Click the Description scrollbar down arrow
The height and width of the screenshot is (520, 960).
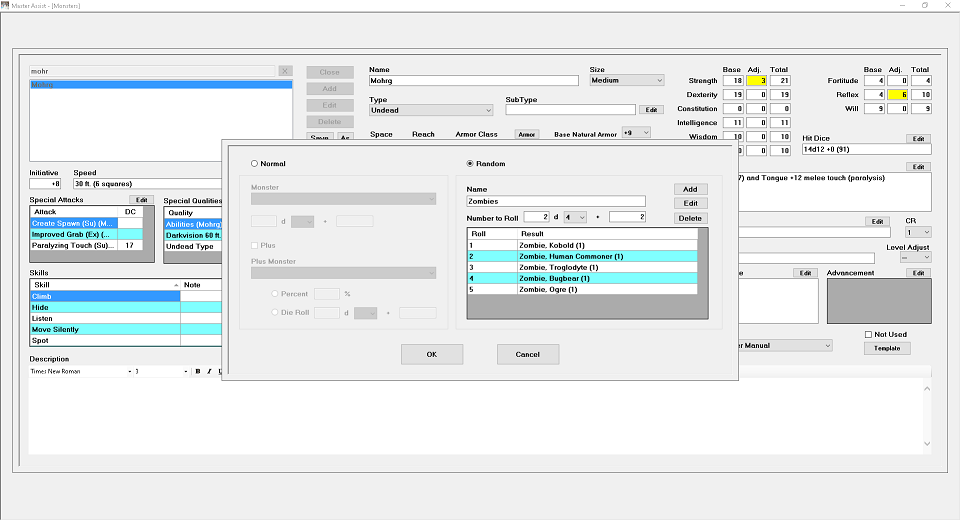click(927, 443)
